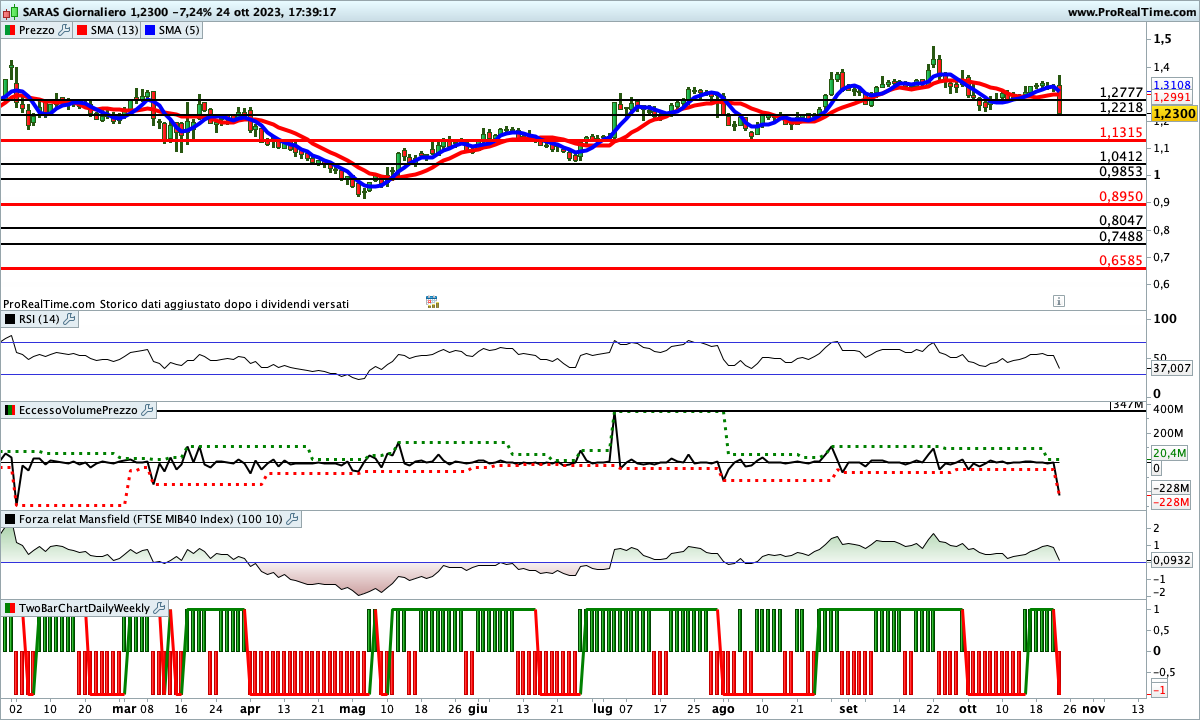The image size is (1200, 720).
Task: Click the 0,7488 level label
Action: (x=1121, y=236)
